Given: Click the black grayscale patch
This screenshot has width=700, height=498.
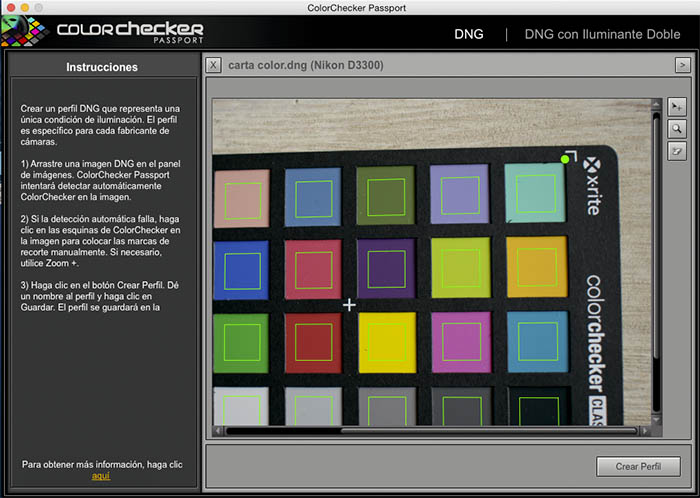Looking at the screenshot, I should [x=539, y=406].
